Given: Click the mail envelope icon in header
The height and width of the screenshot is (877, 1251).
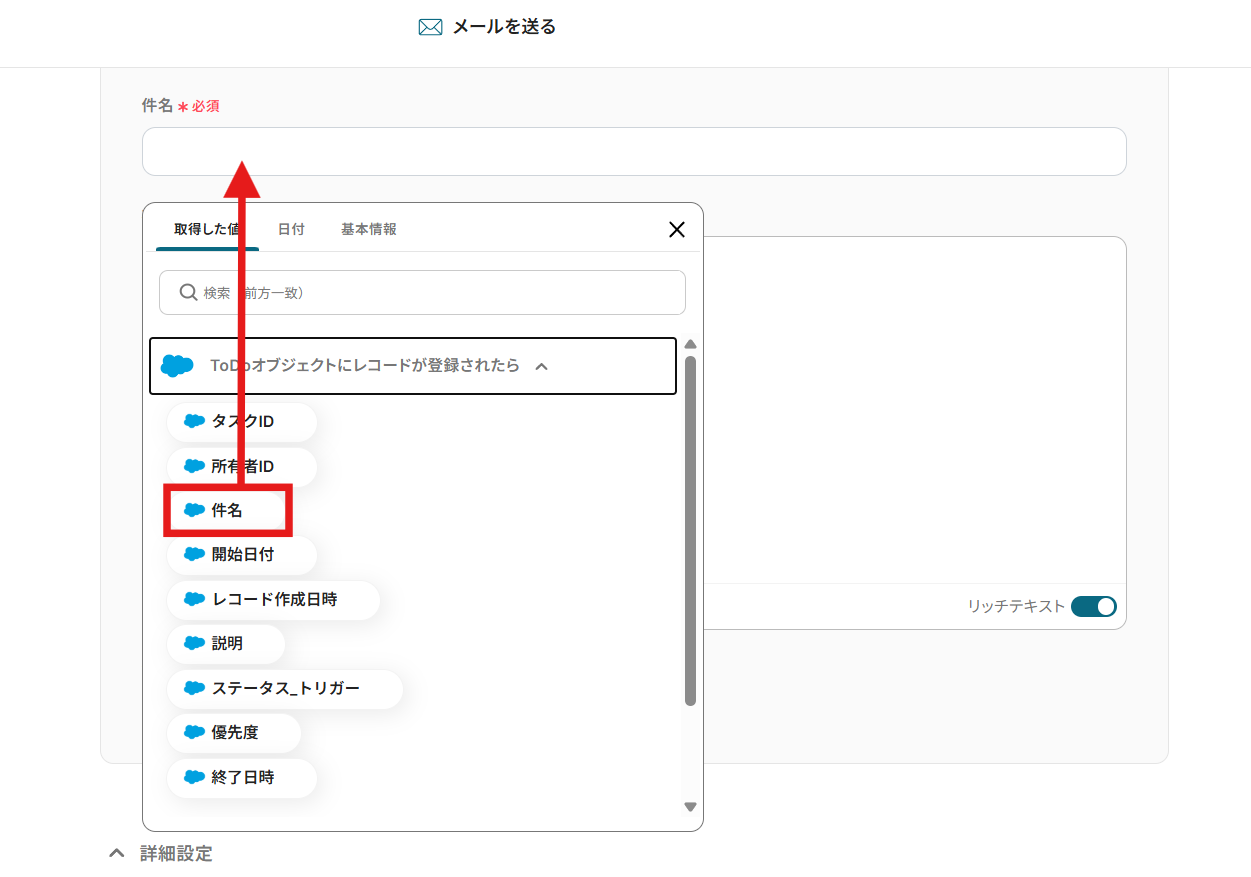Looking at the screenshot, I should [430, 27].
